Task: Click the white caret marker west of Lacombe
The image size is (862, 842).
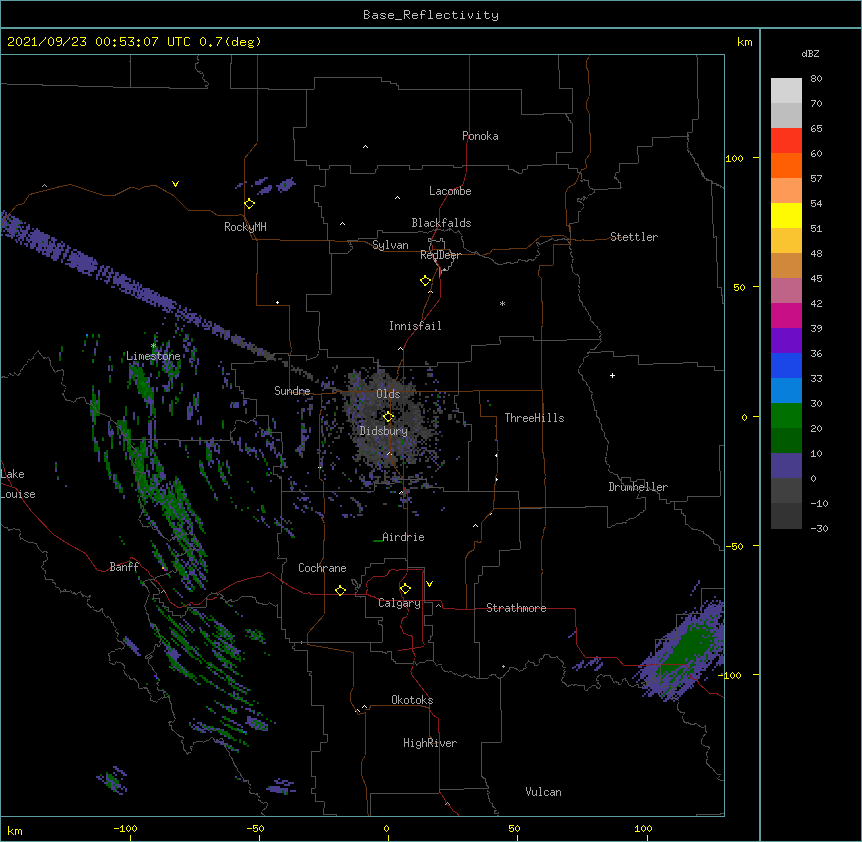Action: 397,198
